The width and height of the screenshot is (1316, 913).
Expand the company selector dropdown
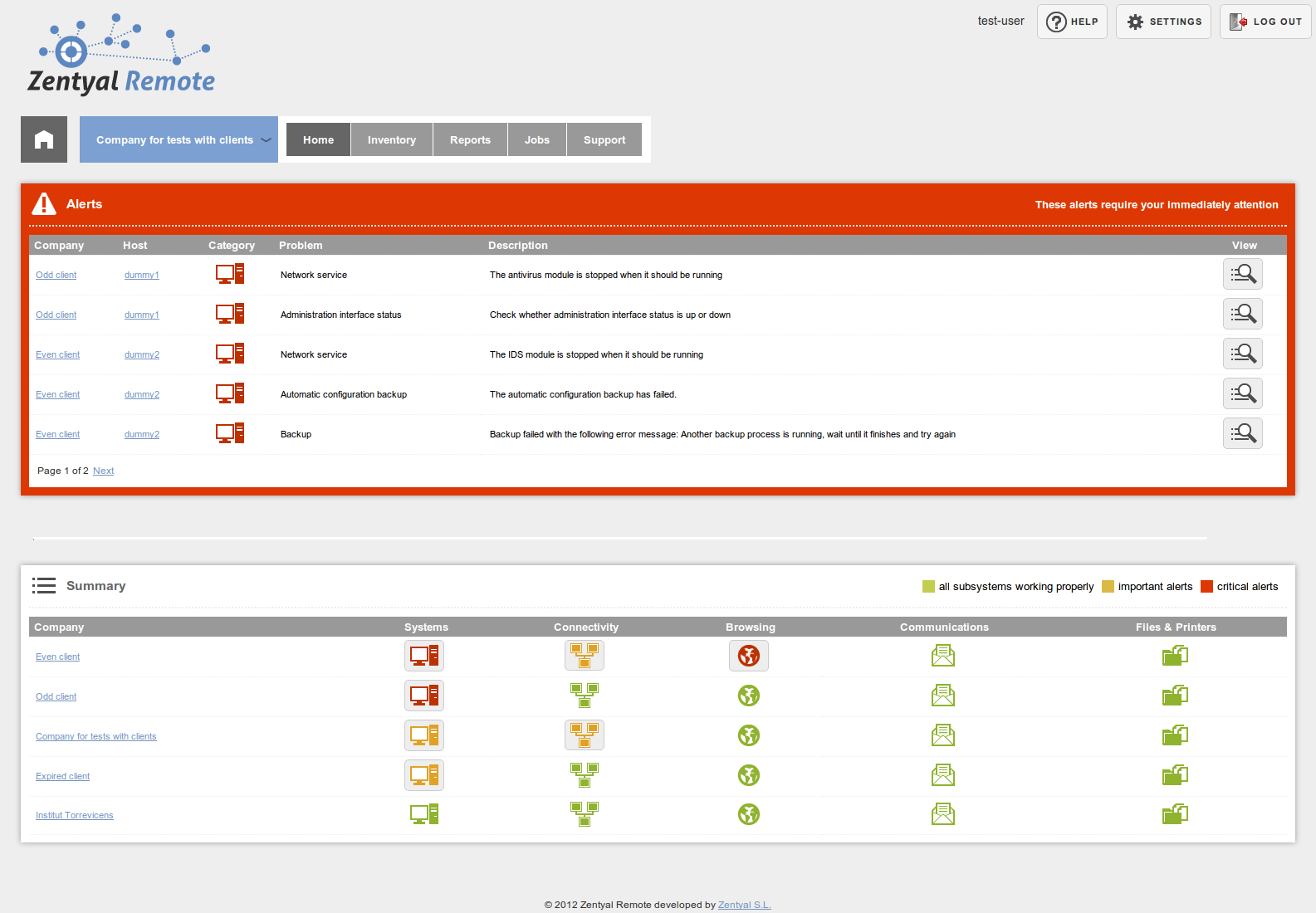tap(179, 139)
